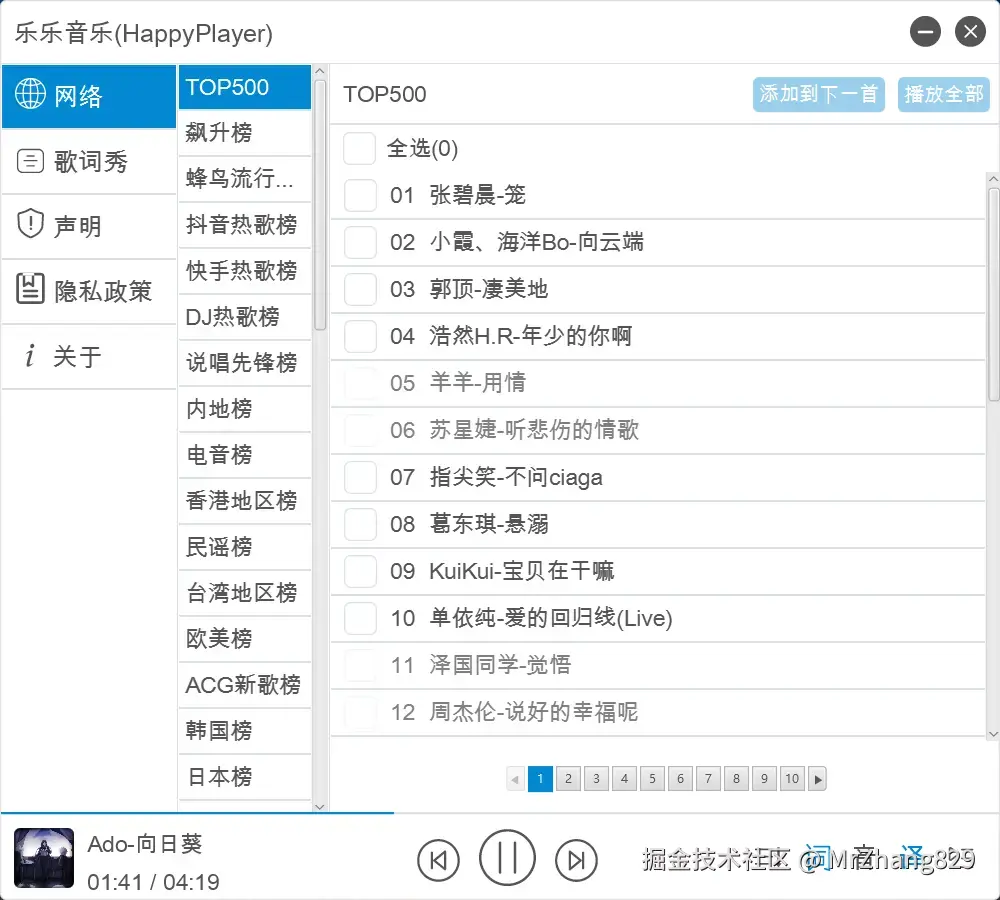Image resolution: width=1000 pixels, height=900 pixels.
Task: Open the 关于 info entry
Action: pyautogui.click(x=89, y=356)
